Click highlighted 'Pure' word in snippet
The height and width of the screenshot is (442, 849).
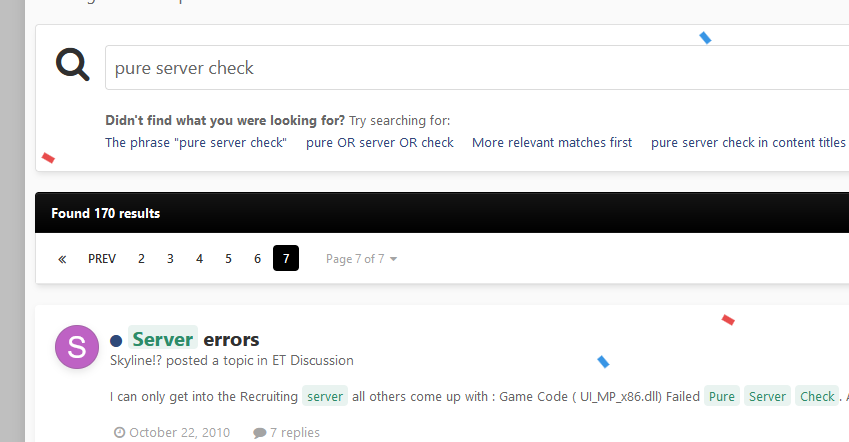tap(722, 396)
